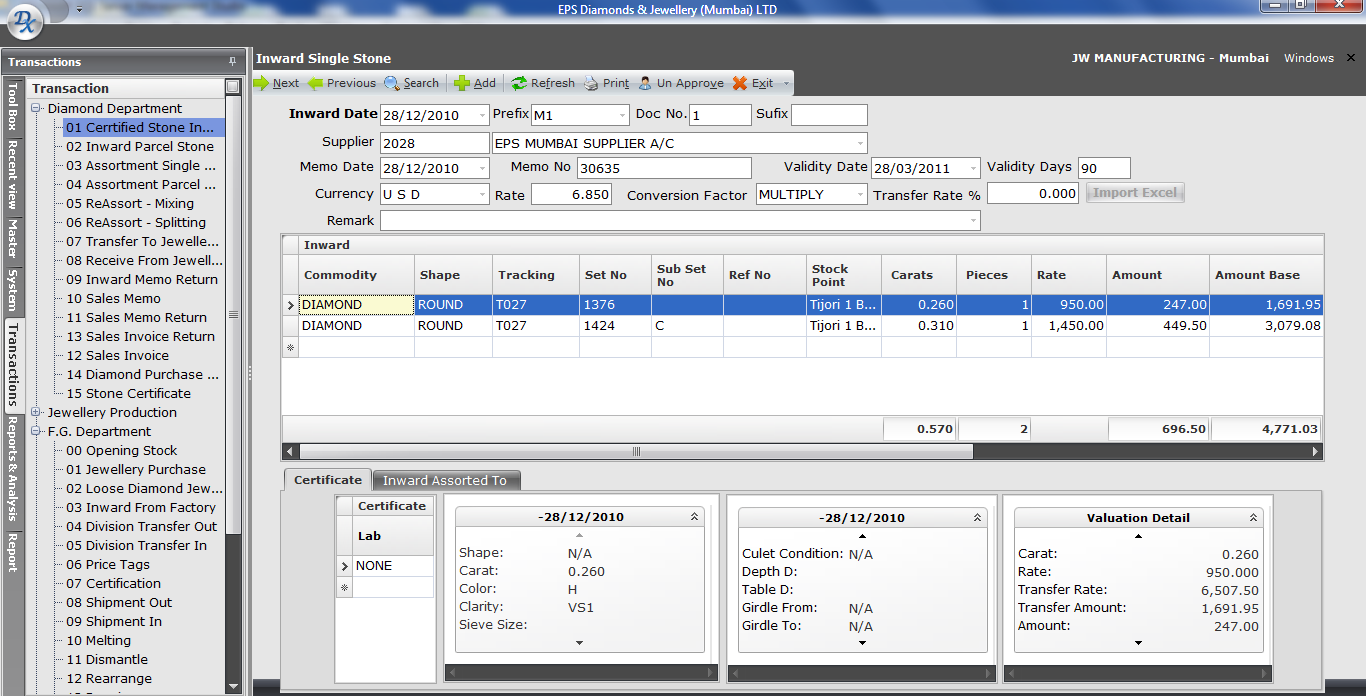Open the Validity Date dropdown
Viewport: 1366px width, 696px height.
point(973,168)
